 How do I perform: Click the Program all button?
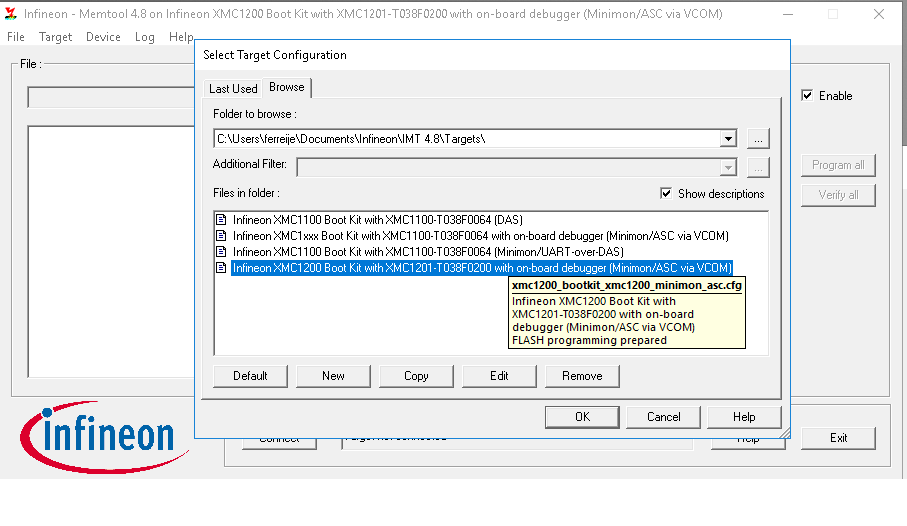coord(838,165)
